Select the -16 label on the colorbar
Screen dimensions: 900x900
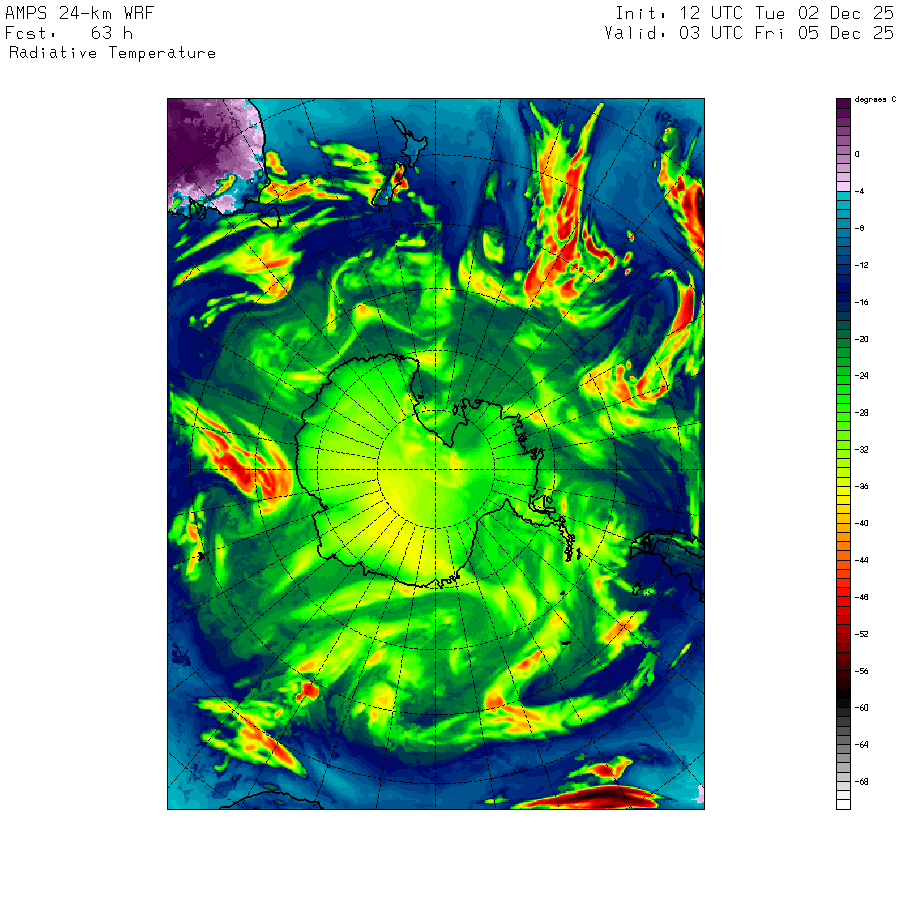pos(861,302)
